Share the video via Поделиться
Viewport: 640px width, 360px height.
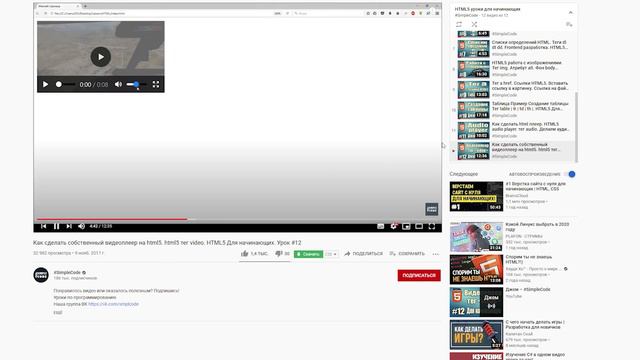363,253
